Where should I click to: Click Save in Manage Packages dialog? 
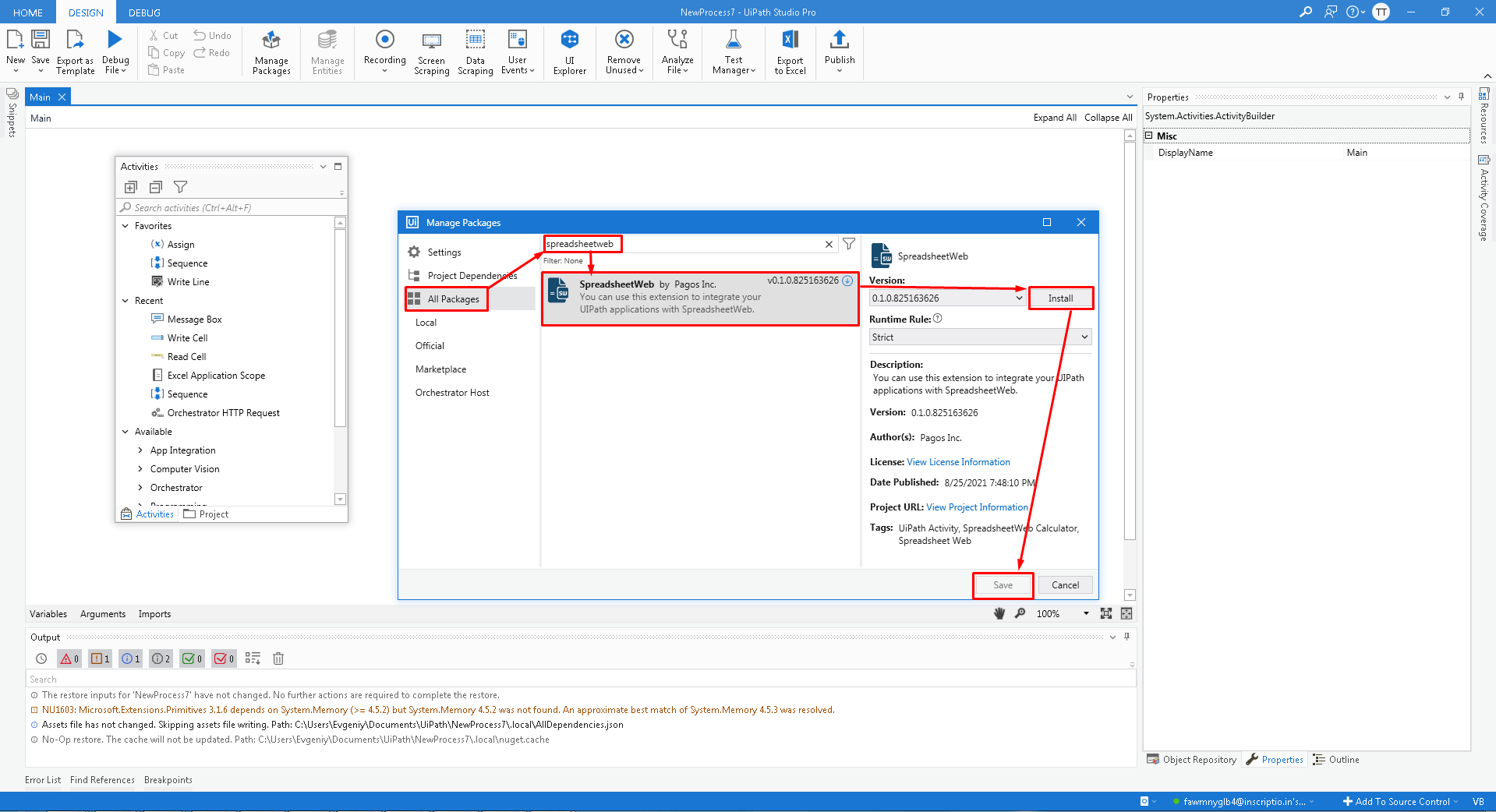1003,585
